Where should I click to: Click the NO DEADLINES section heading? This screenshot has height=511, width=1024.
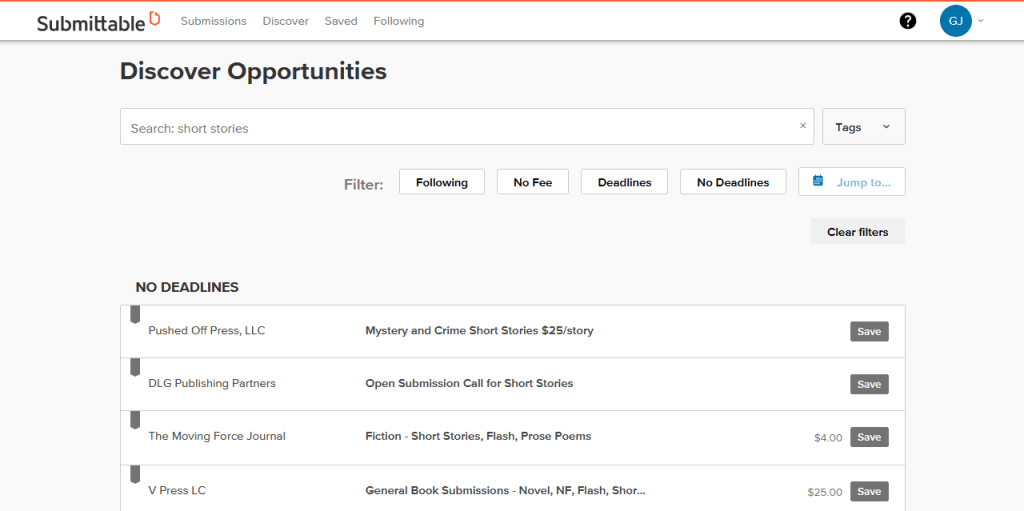pos(187,287)
